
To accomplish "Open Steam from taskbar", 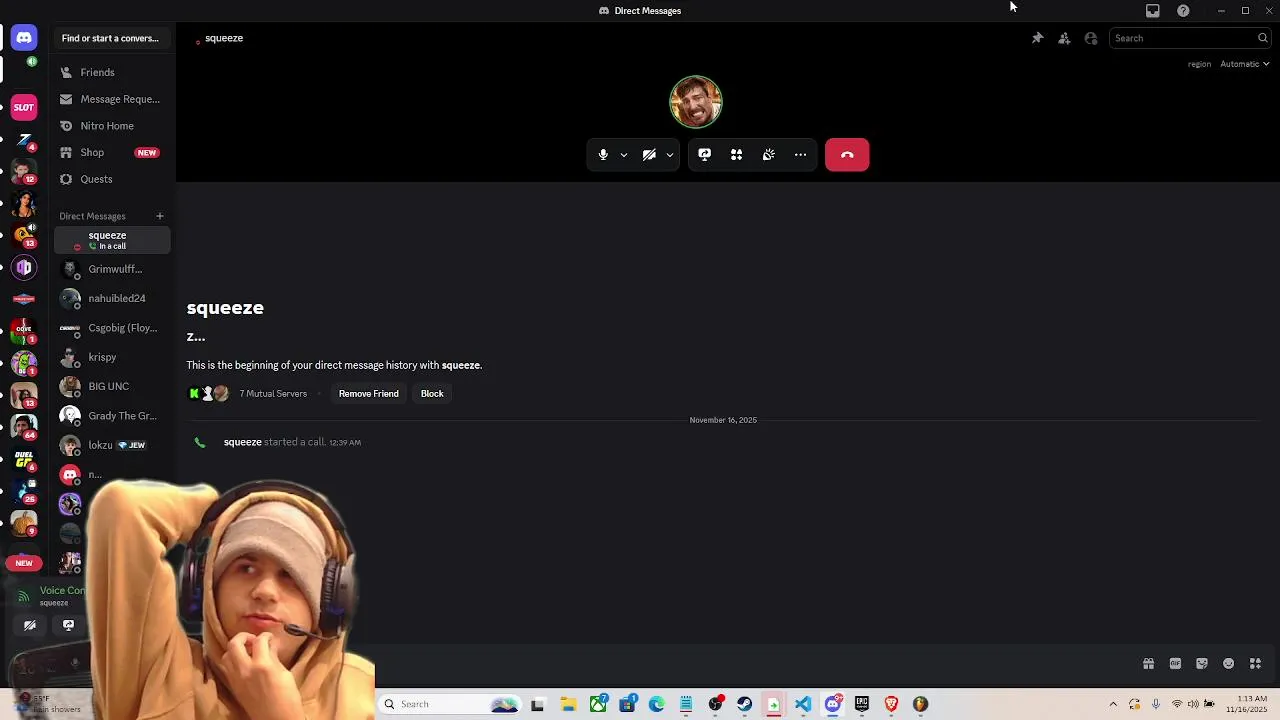I will (x=744, y=704).
